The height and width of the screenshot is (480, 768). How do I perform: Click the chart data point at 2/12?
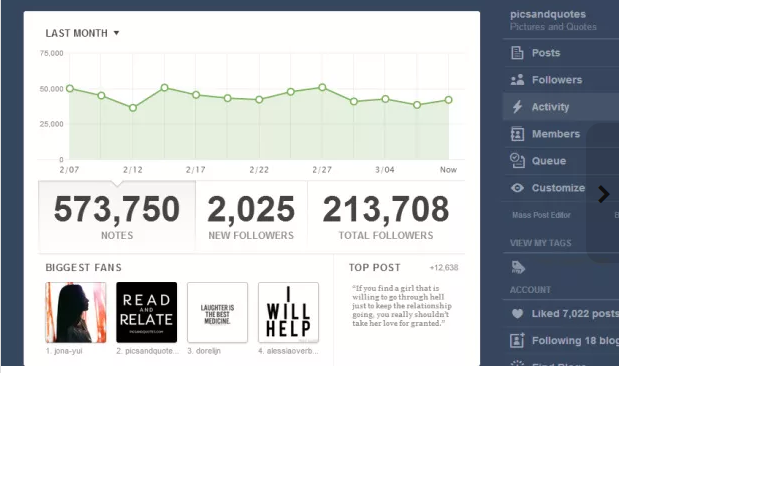click(x=133, y=108)
